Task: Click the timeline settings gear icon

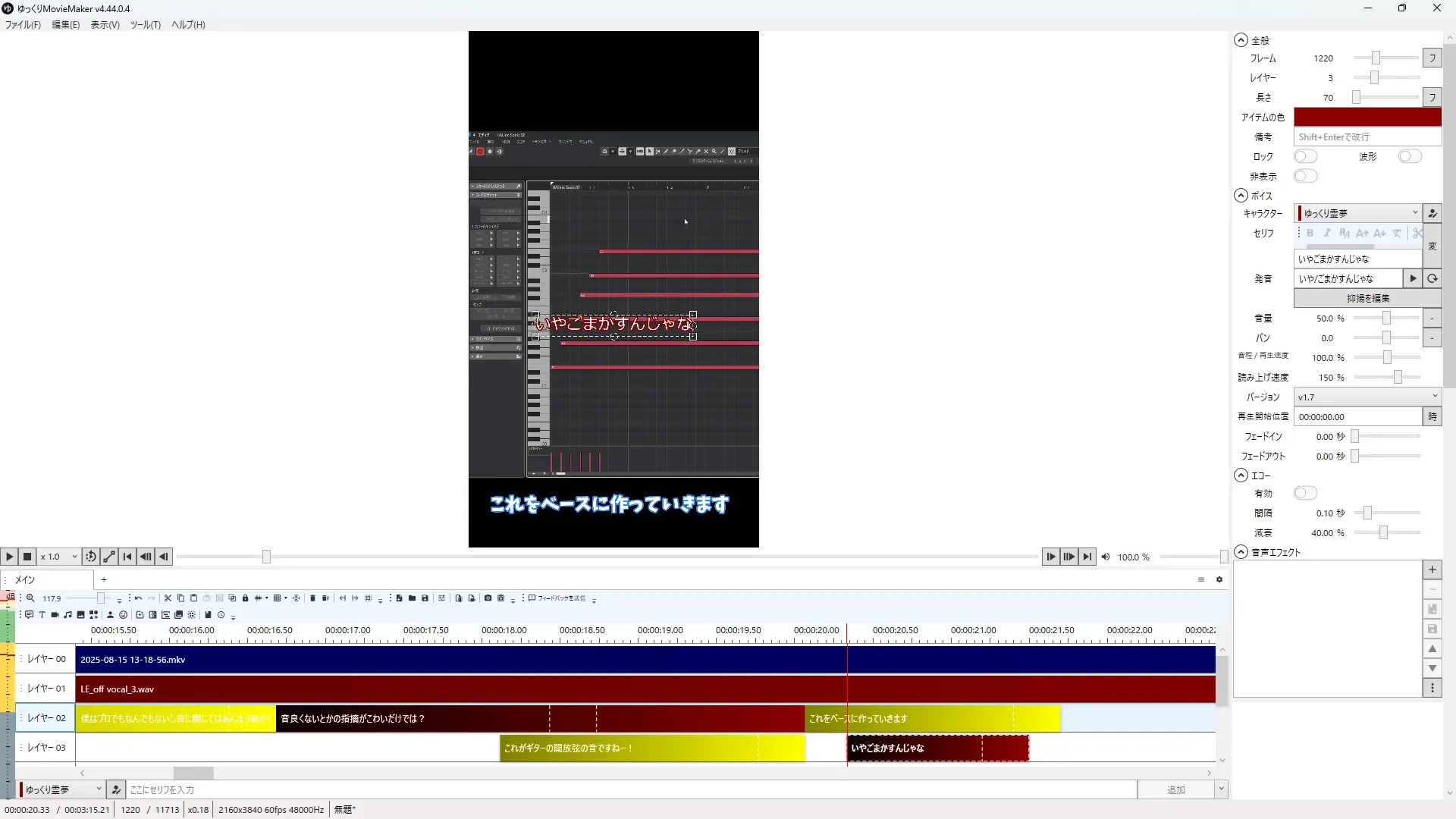Action: pos(1219,580)
